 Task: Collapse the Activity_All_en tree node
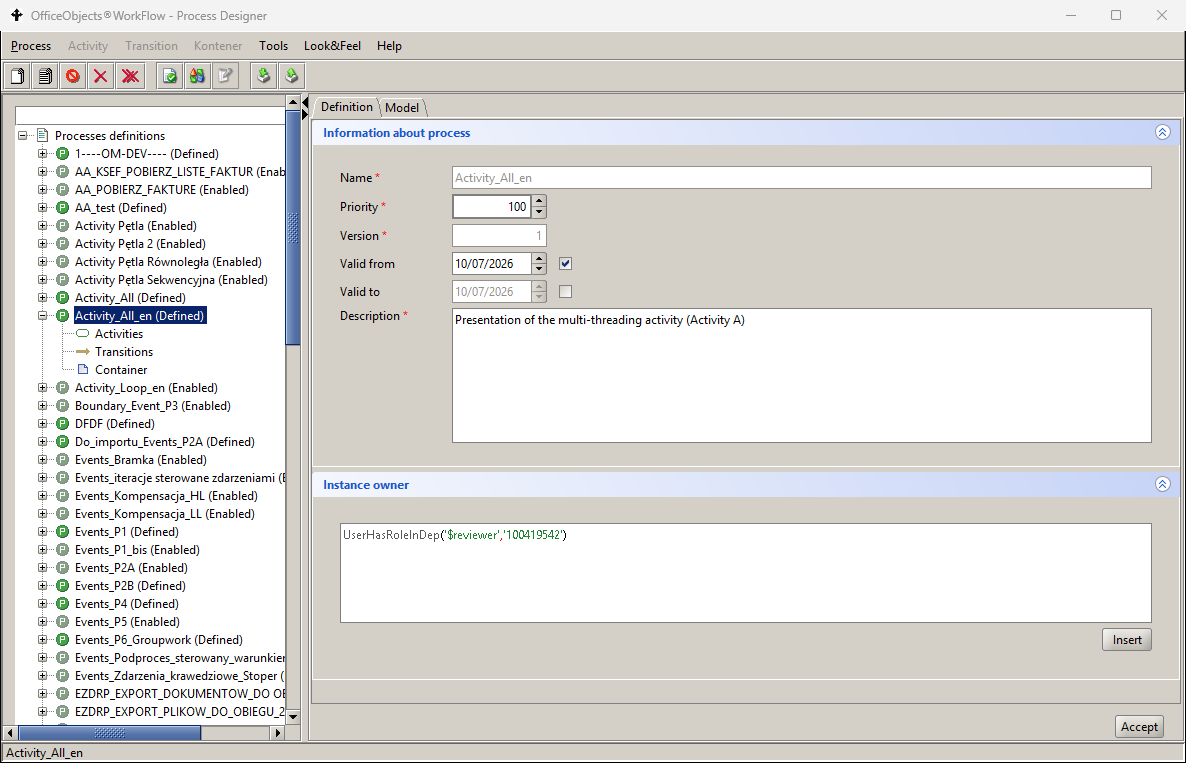(43, 316)
